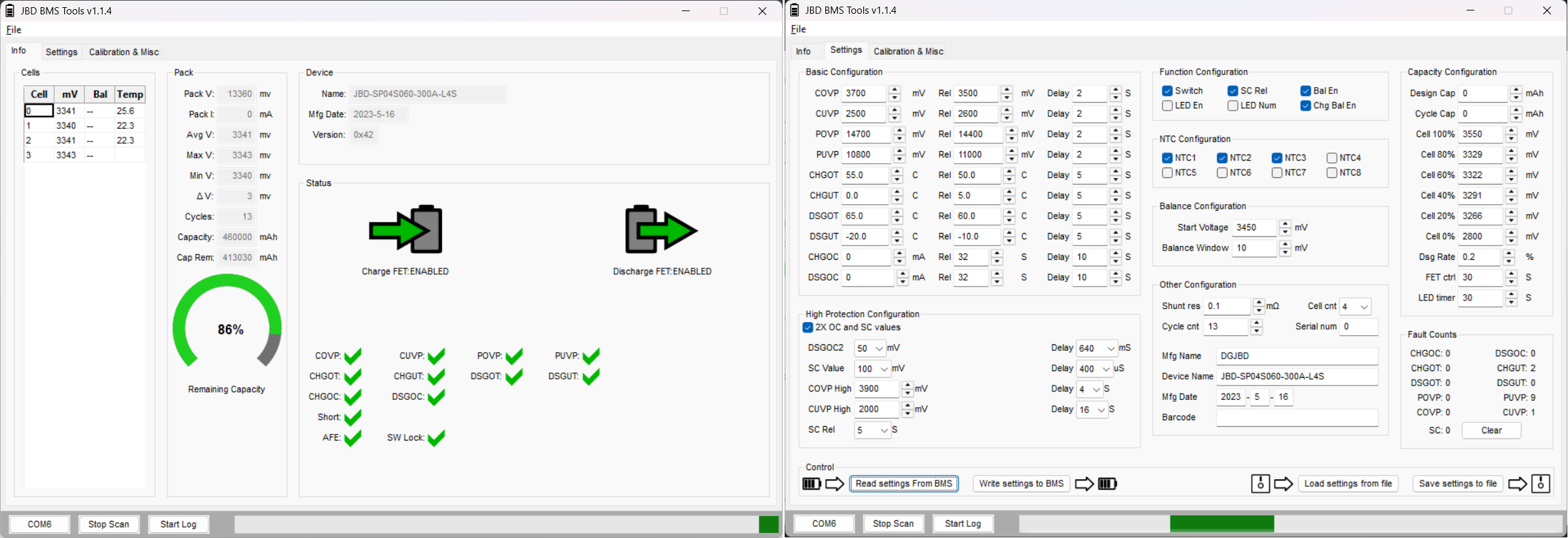Enable the LED En checkbox
This screenshot has height=538, width=1568.
pyautogui.click(x=1167, y=106)
